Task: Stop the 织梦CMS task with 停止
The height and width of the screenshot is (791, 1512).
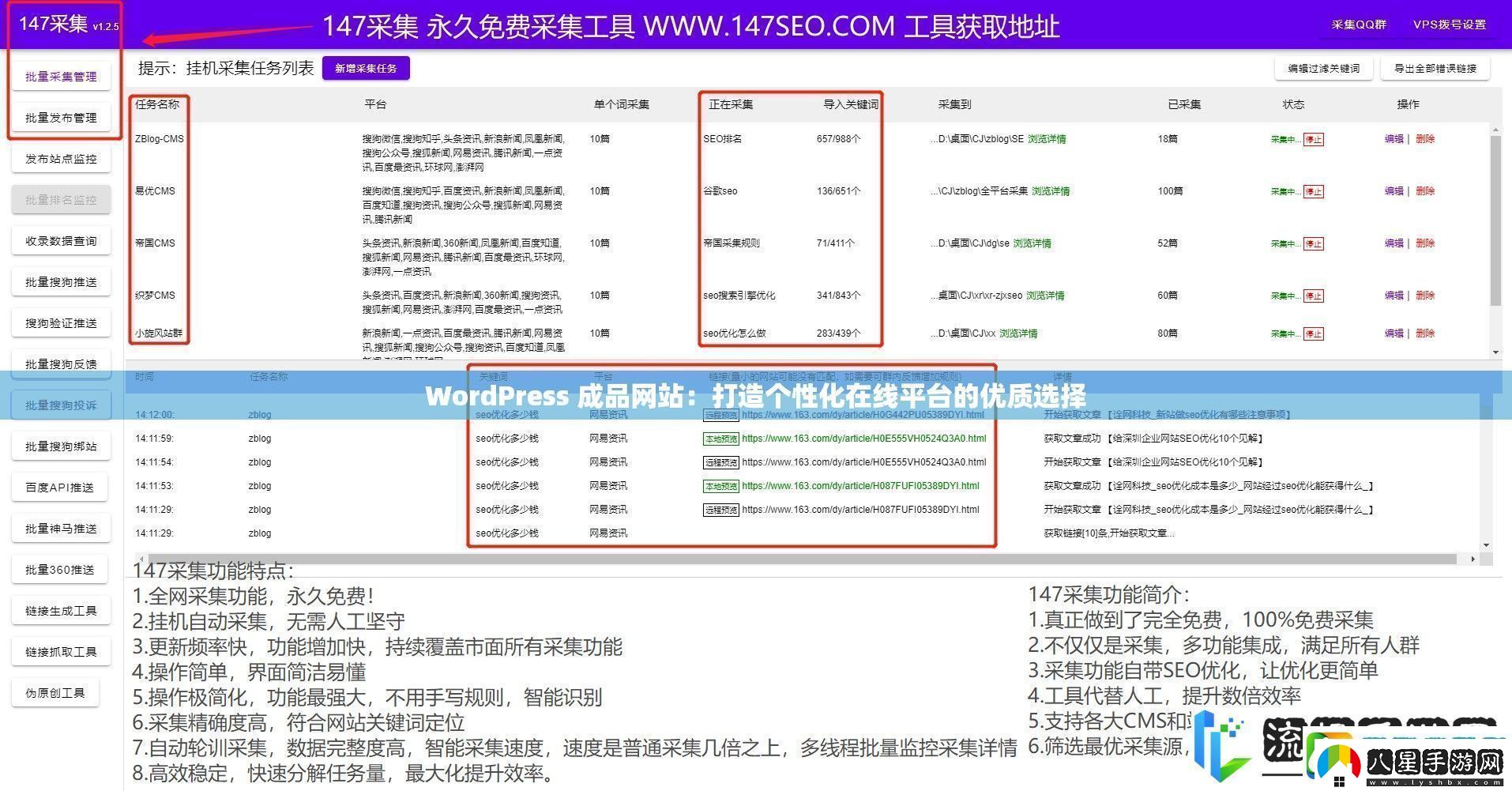Action: 1314,296
